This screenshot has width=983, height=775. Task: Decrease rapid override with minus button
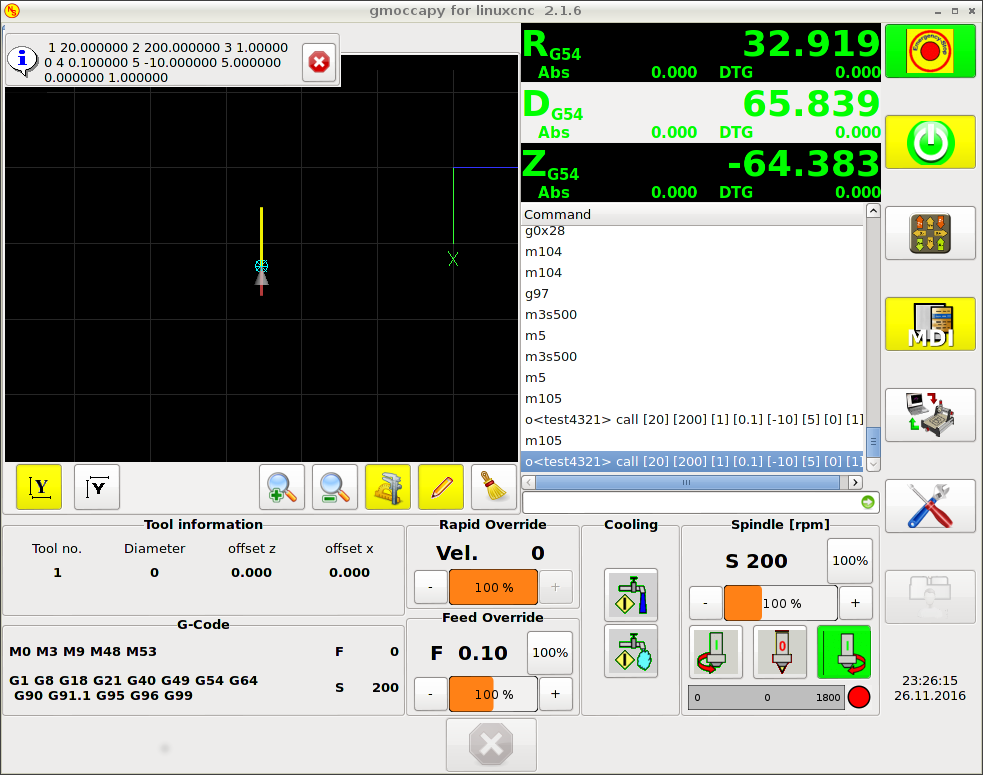[x=431, y=587]
